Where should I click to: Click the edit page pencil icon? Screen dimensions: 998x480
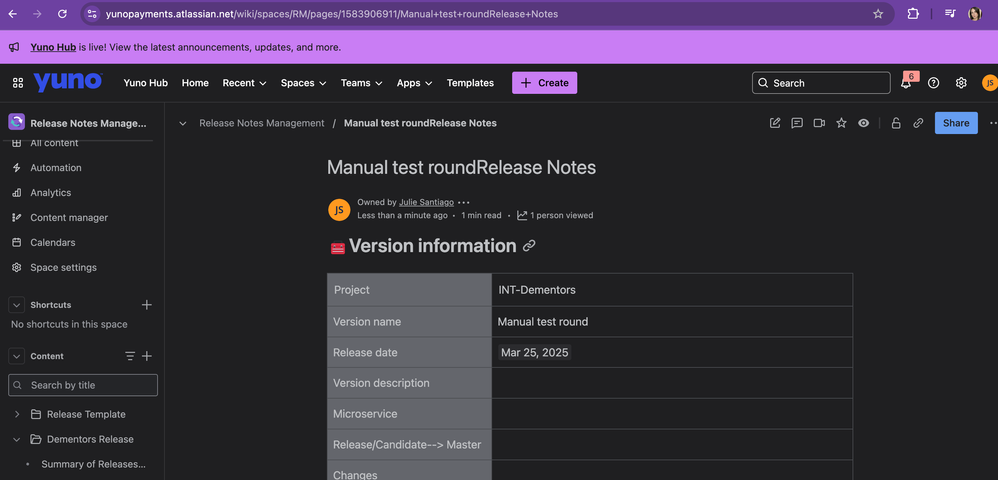(x=775, y=123)
